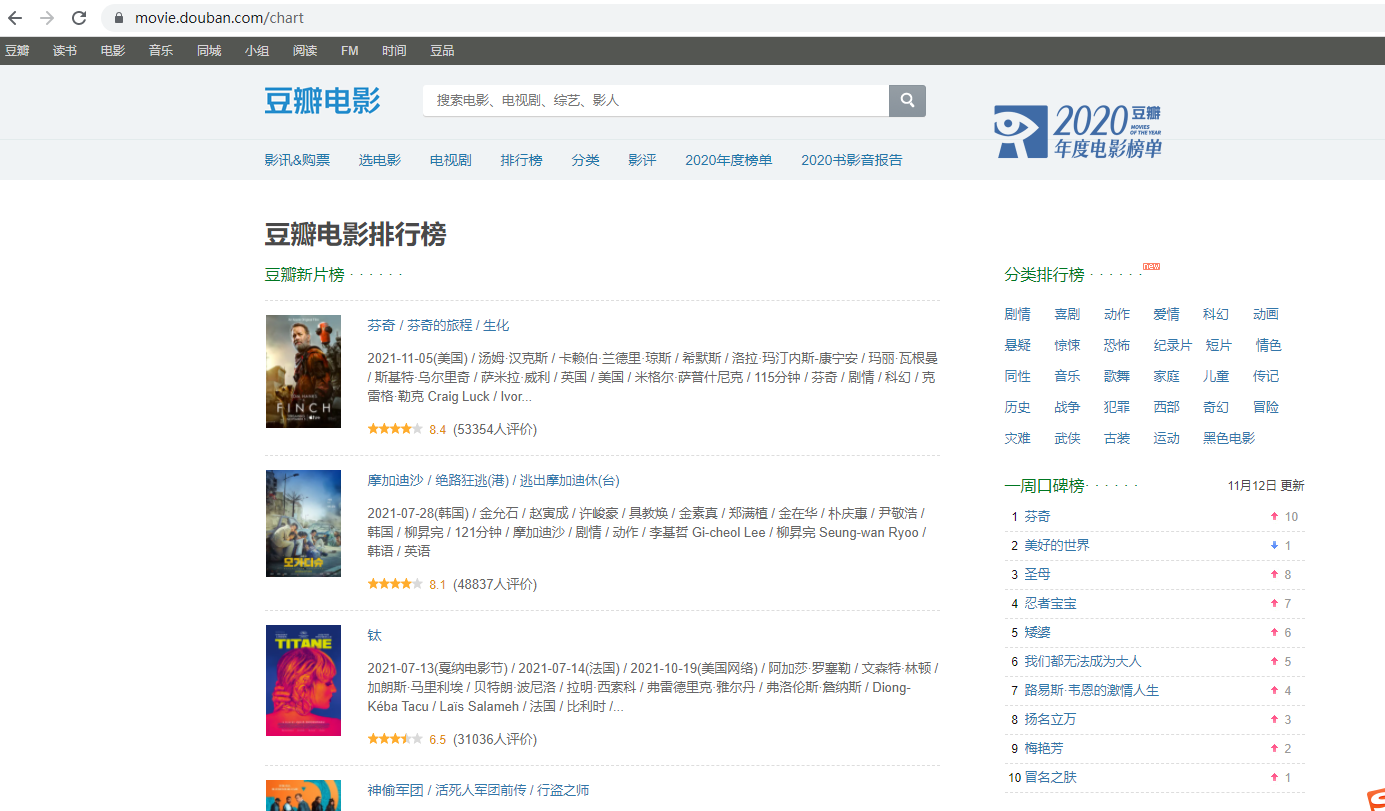Open the 钛 movie title link
The width and height of the screenshot is (1385, 811).
coord(374,635)
